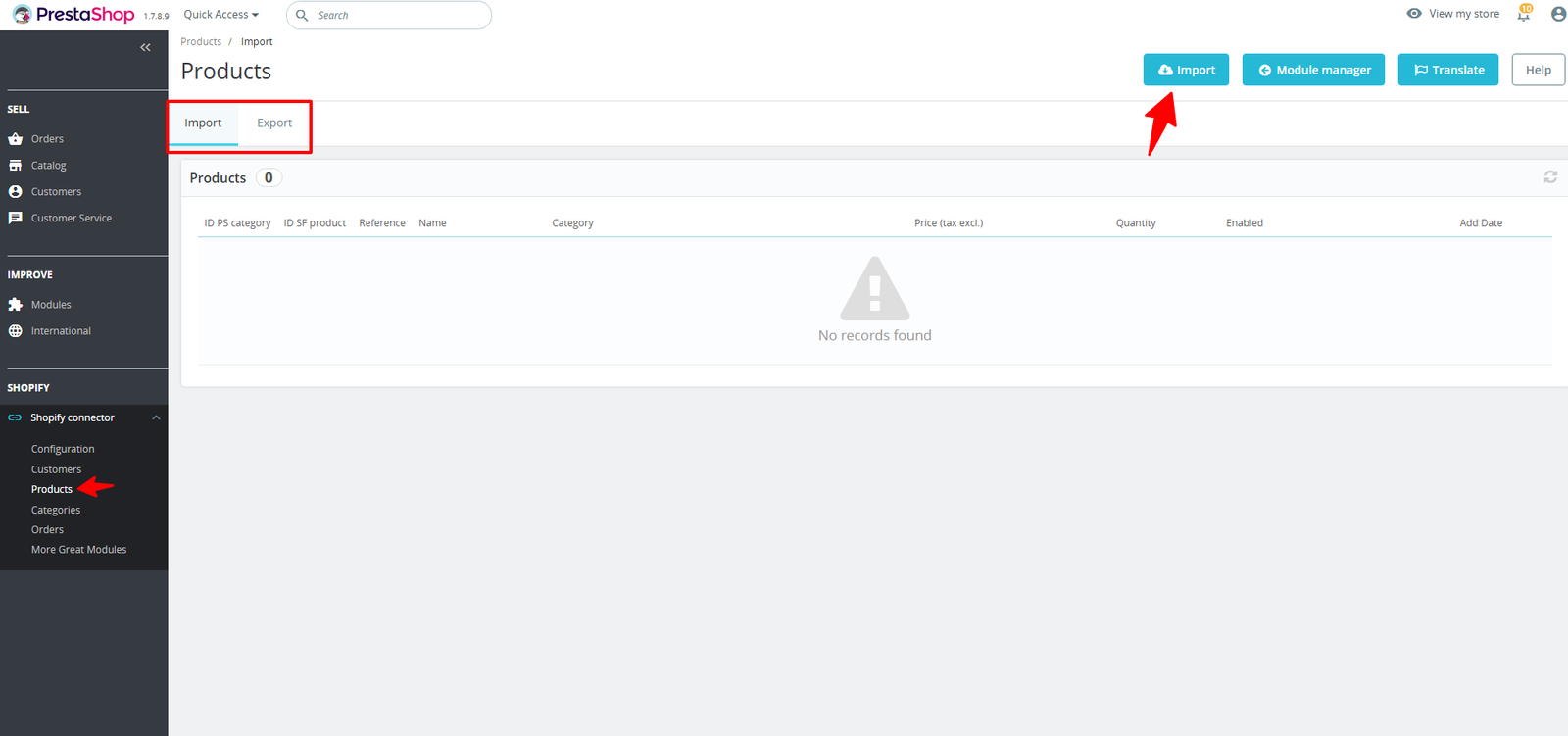The width and height of the screenshot is (1568, 736).
Task: Open View my store link
Action: [1463, 14]
